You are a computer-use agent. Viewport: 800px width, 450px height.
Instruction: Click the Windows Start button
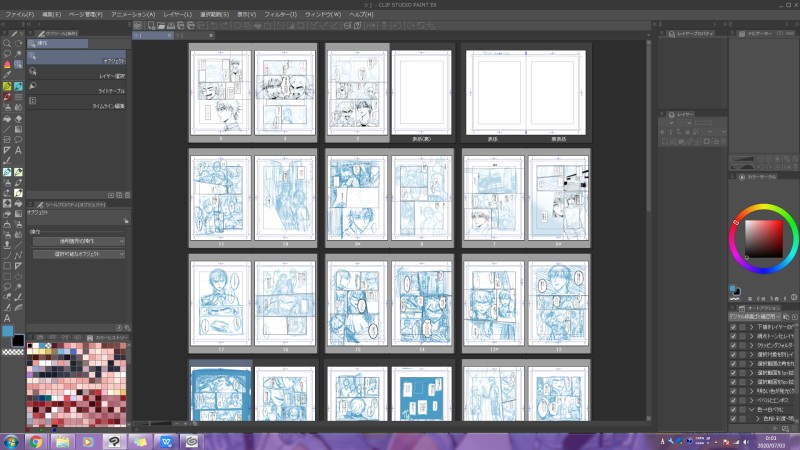pos(11,442)
